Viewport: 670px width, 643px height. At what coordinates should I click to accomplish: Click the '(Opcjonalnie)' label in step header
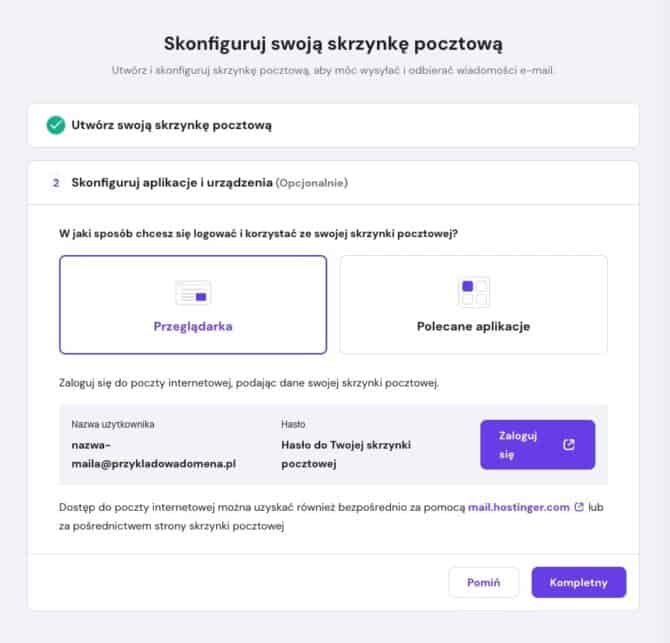point(312,183)
